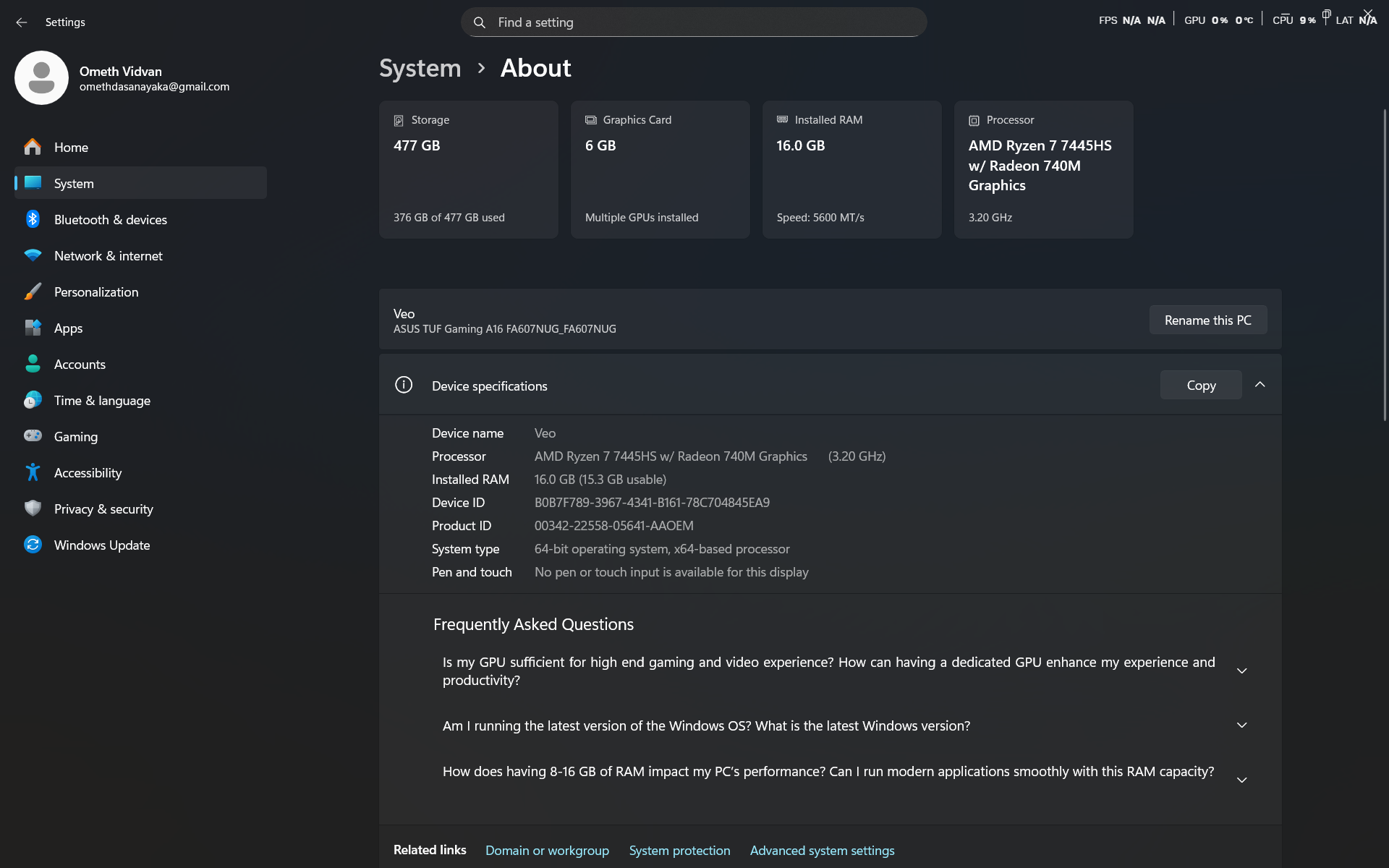
Task: Click the 16.0 GB (15.3 GB usable) value
Action: point(600,480)
